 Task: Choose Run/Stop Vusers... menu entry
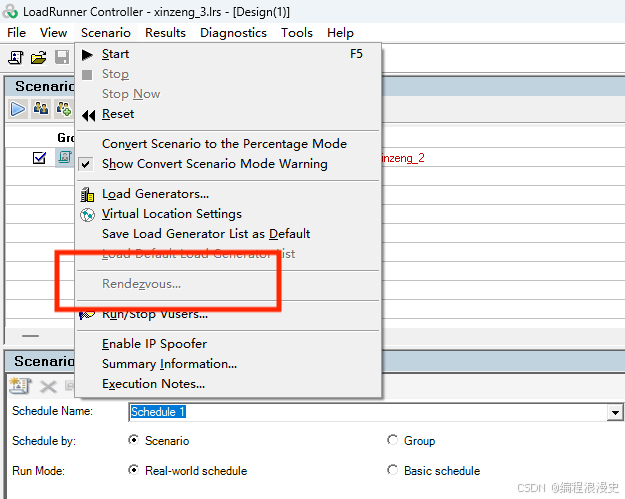pyautogui.click(x=228, y=314)
